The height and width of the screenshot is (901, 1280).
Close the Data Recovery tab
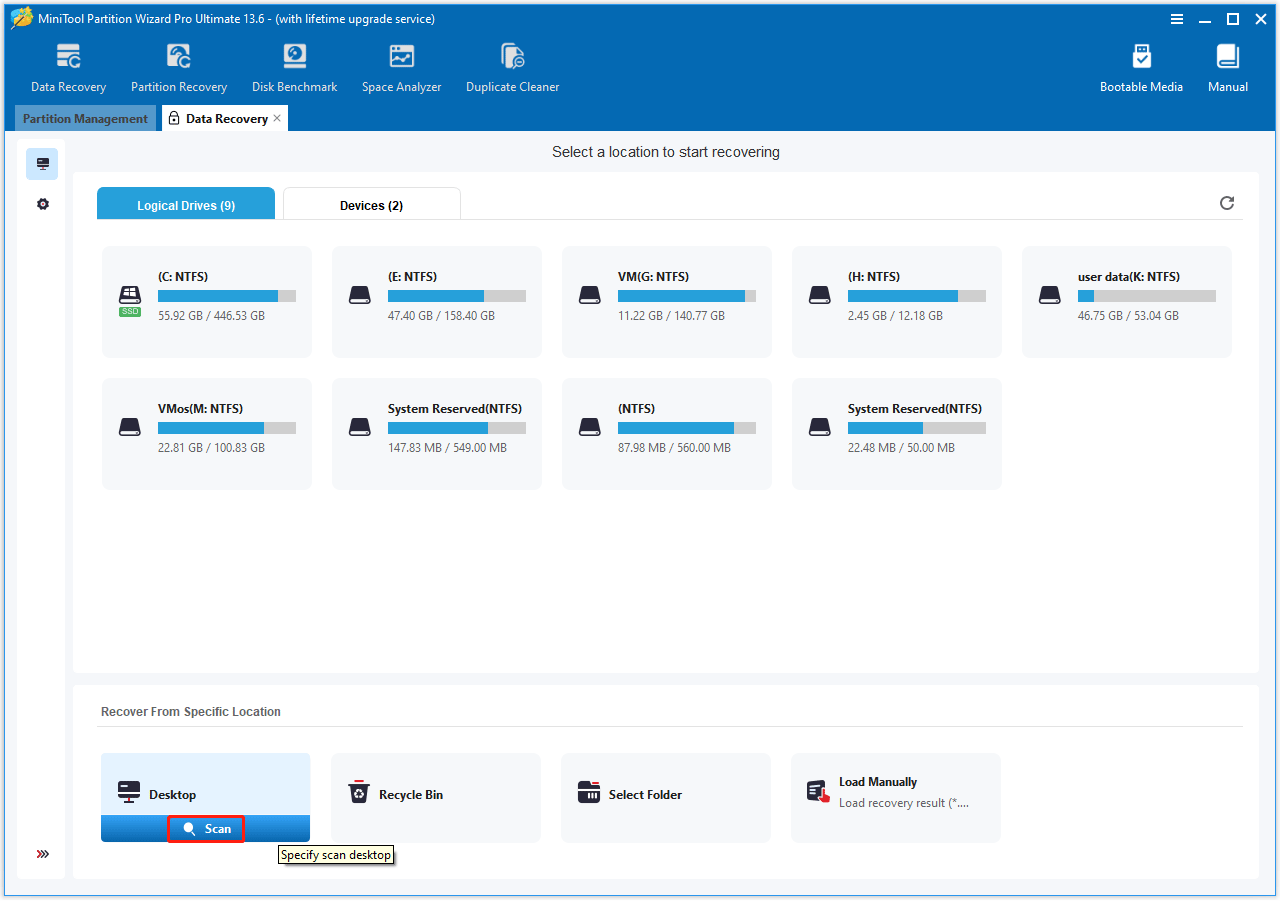[277, 118]
